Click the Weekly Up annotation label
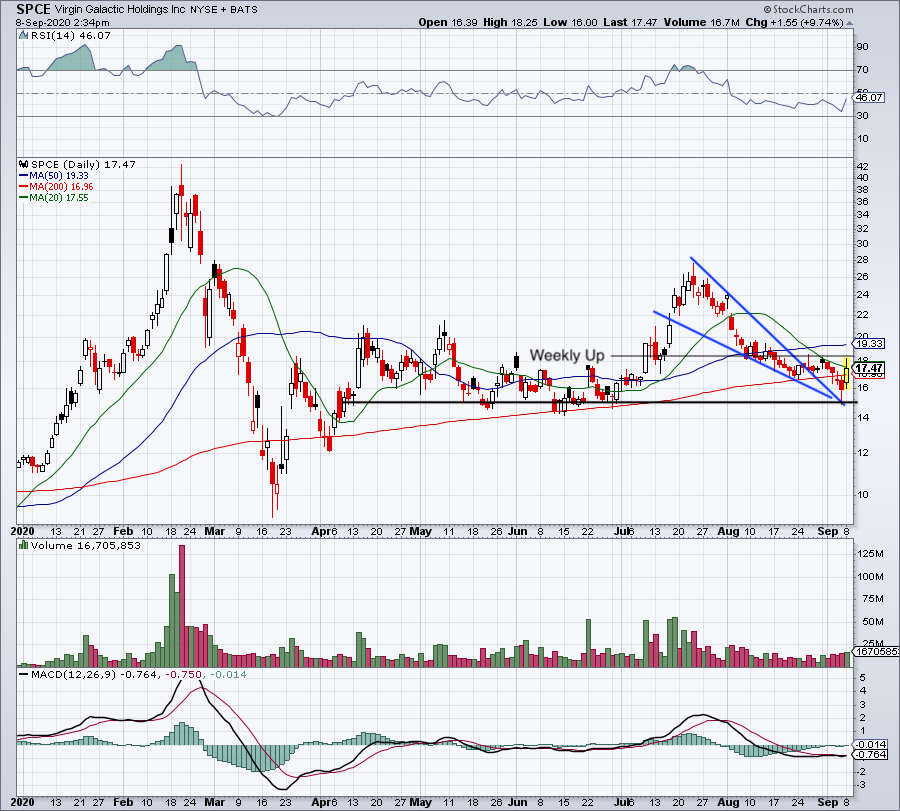The width and height of the screenshot is (900, 811). [x=567, y=355]
